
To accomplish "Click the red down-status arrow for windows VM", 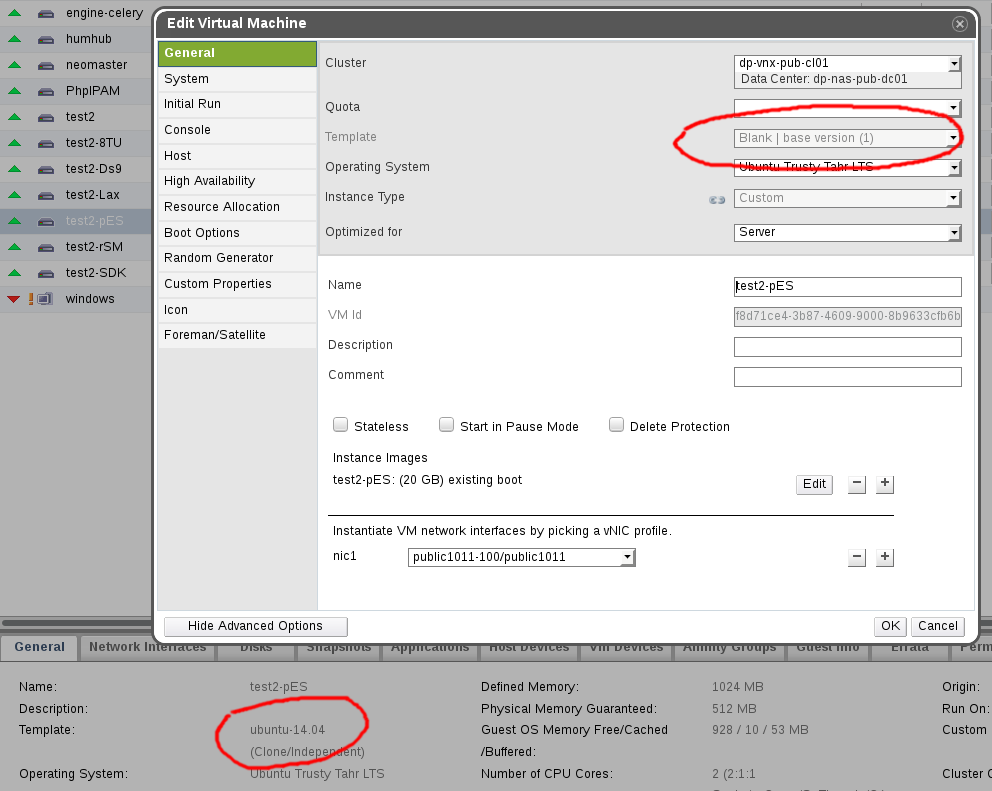I will tap(13, 299).
